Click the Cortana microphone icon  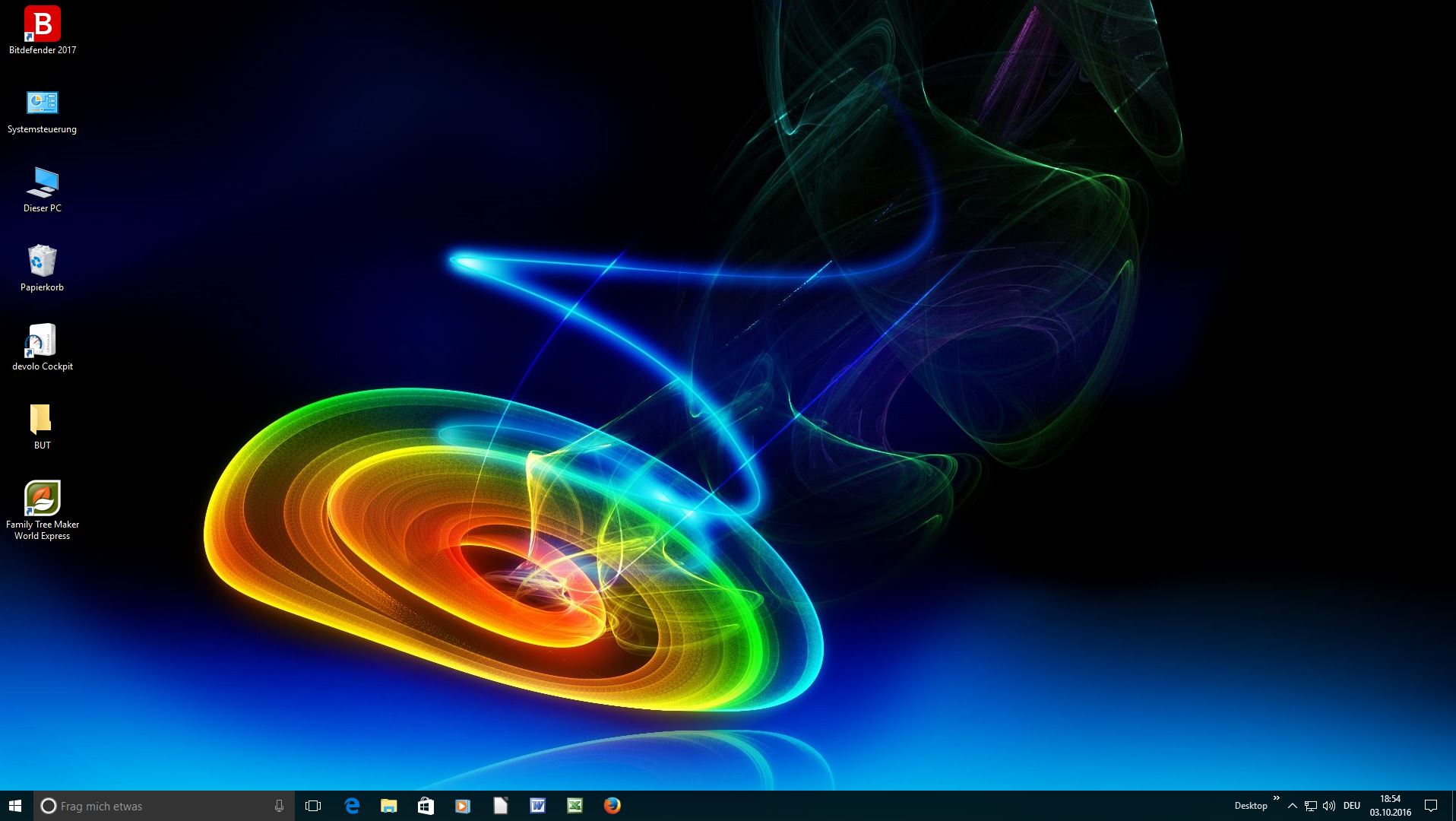pos(279,806)
